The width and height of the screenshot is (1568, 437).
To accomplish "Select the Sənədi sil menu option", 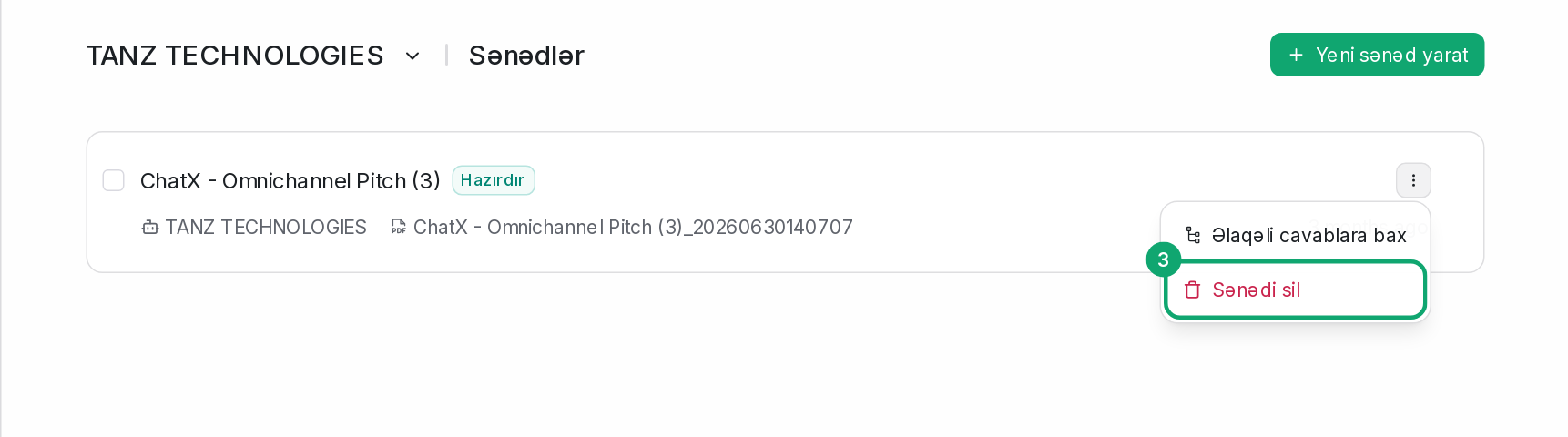I will 1295,290.
